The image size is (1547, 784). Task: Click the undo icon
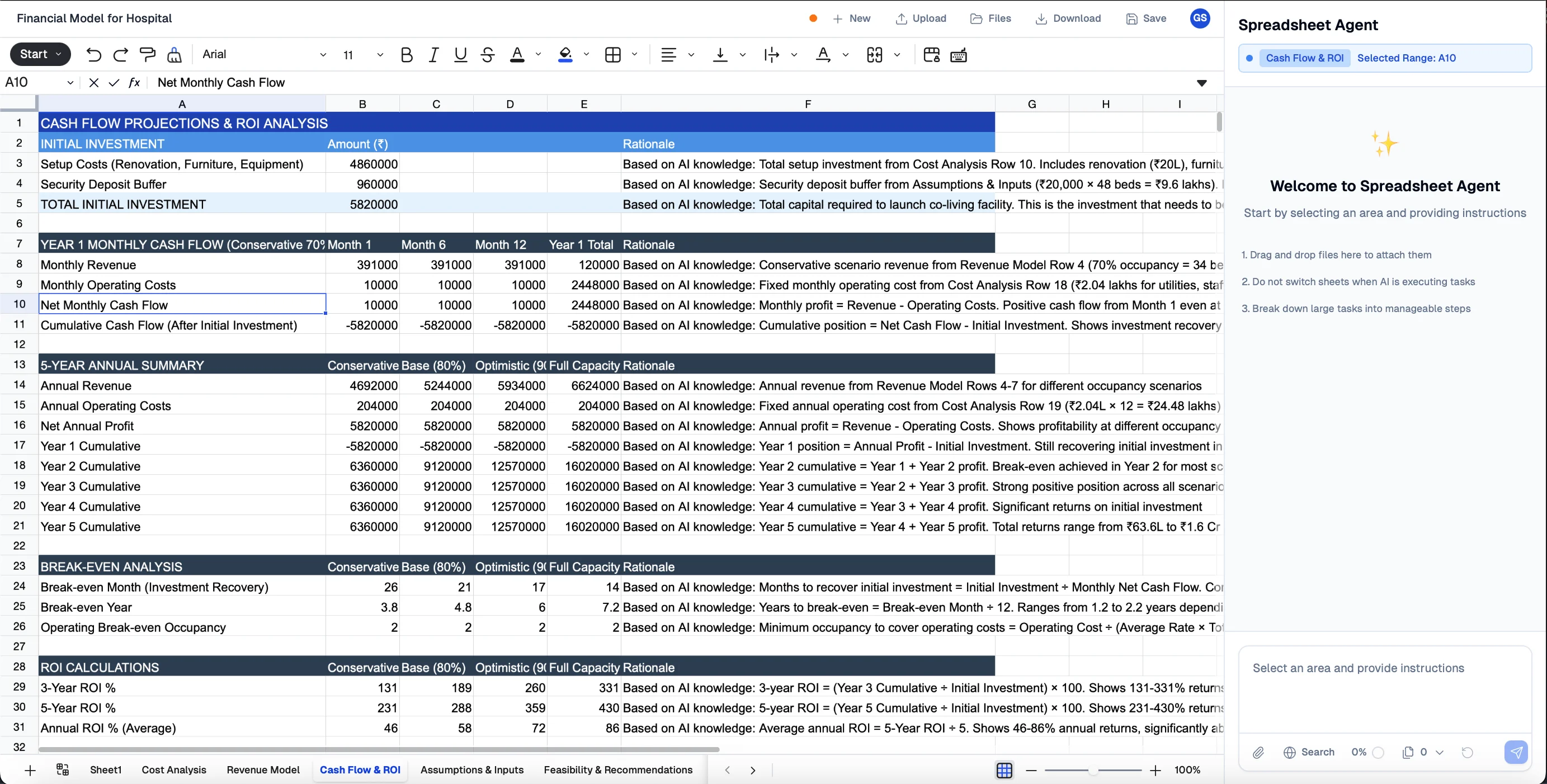[94, 55]
